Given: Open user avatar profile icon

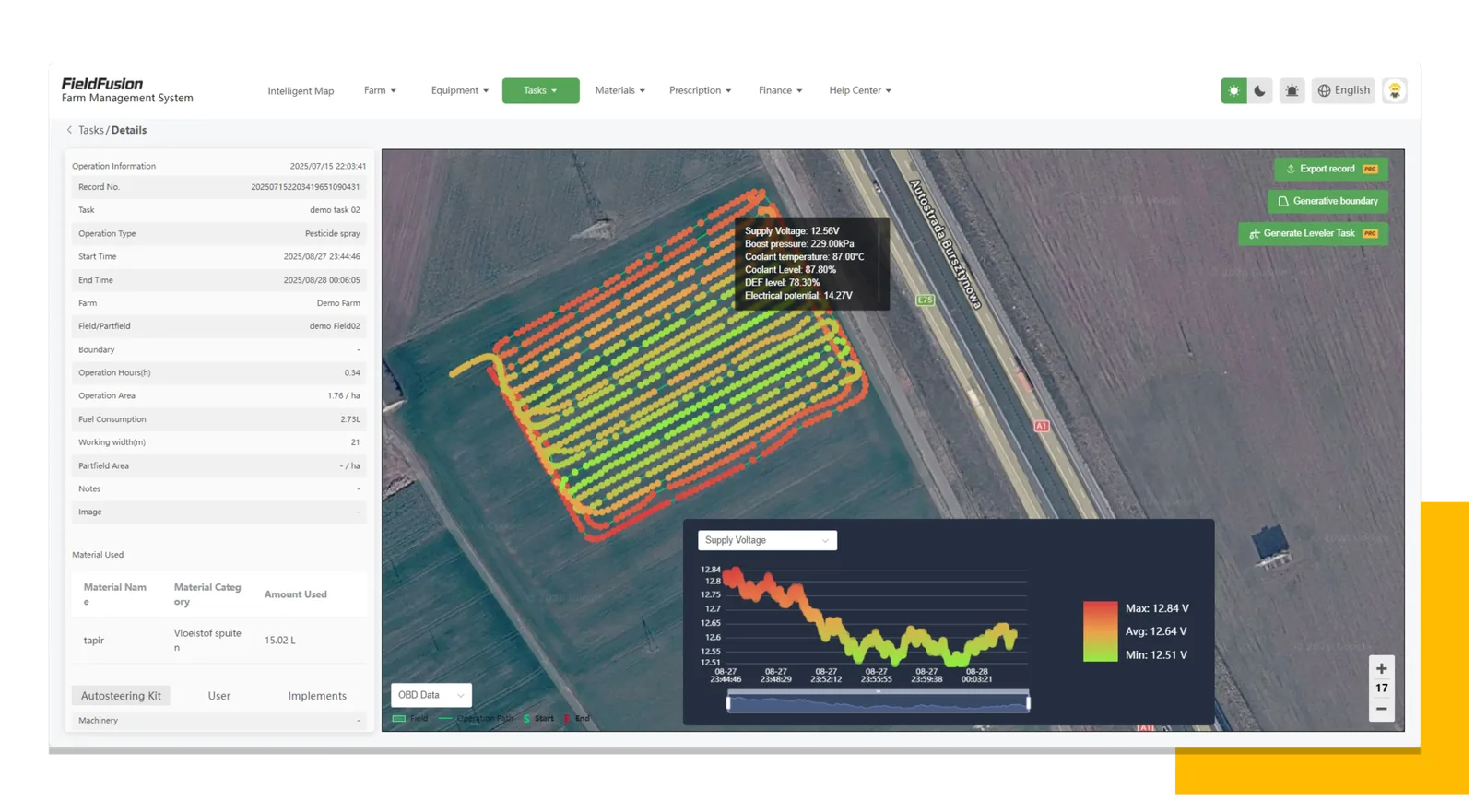Looking at the screenshot, I should (1395, 90).
